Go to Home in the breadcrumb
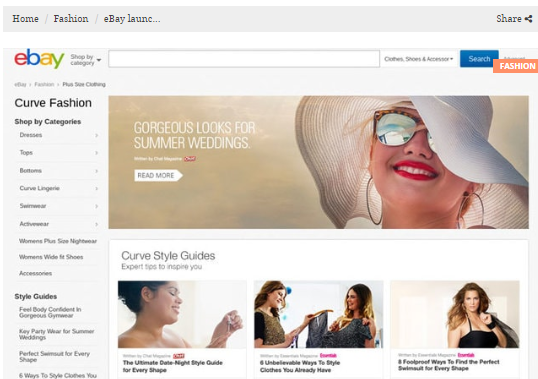 click(x=25, y=19)
